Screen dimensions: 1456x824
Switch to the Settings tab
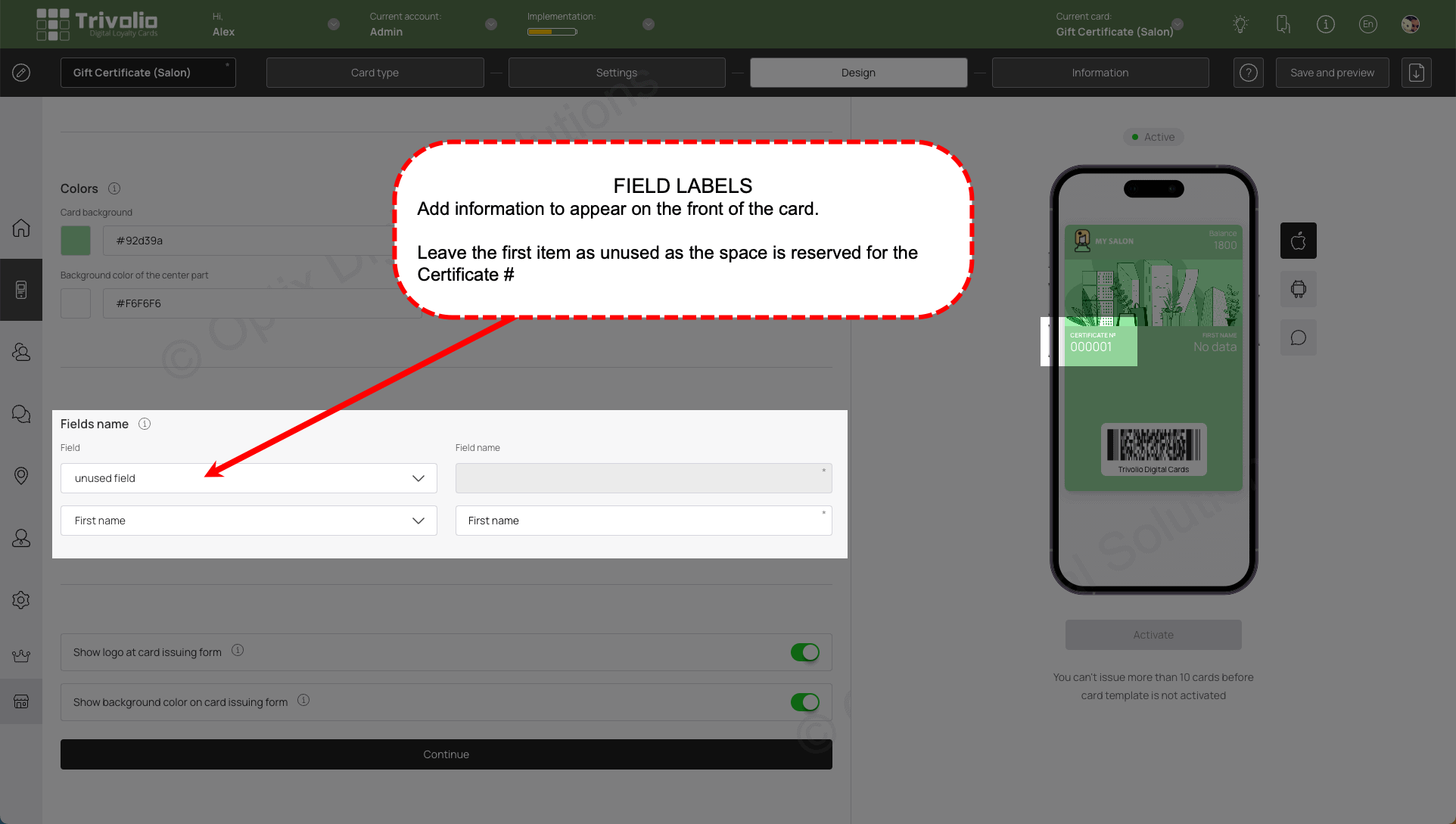tap(616, 72)
